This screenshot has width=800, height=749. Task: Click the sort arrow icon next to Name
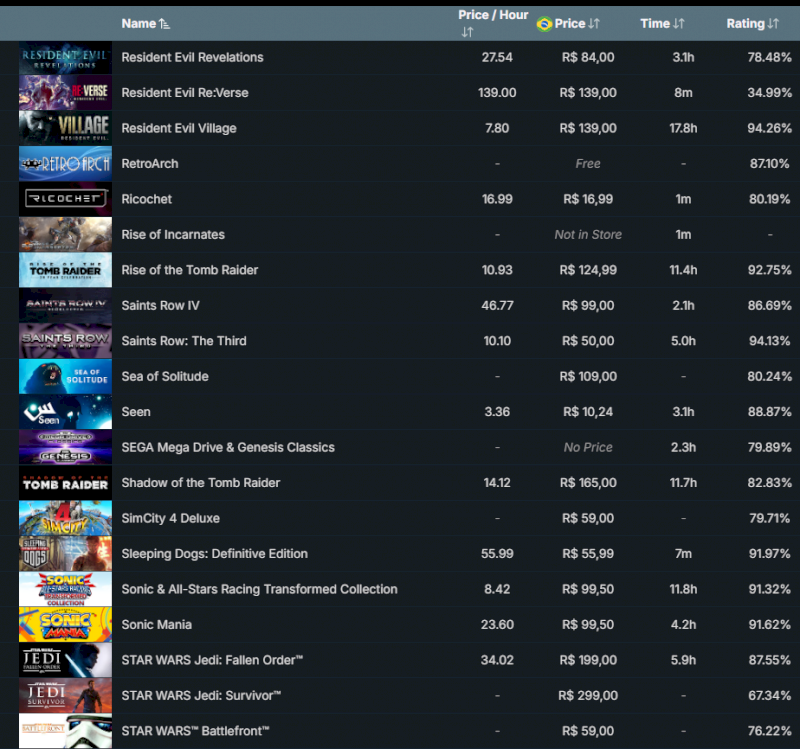(164, 24)
